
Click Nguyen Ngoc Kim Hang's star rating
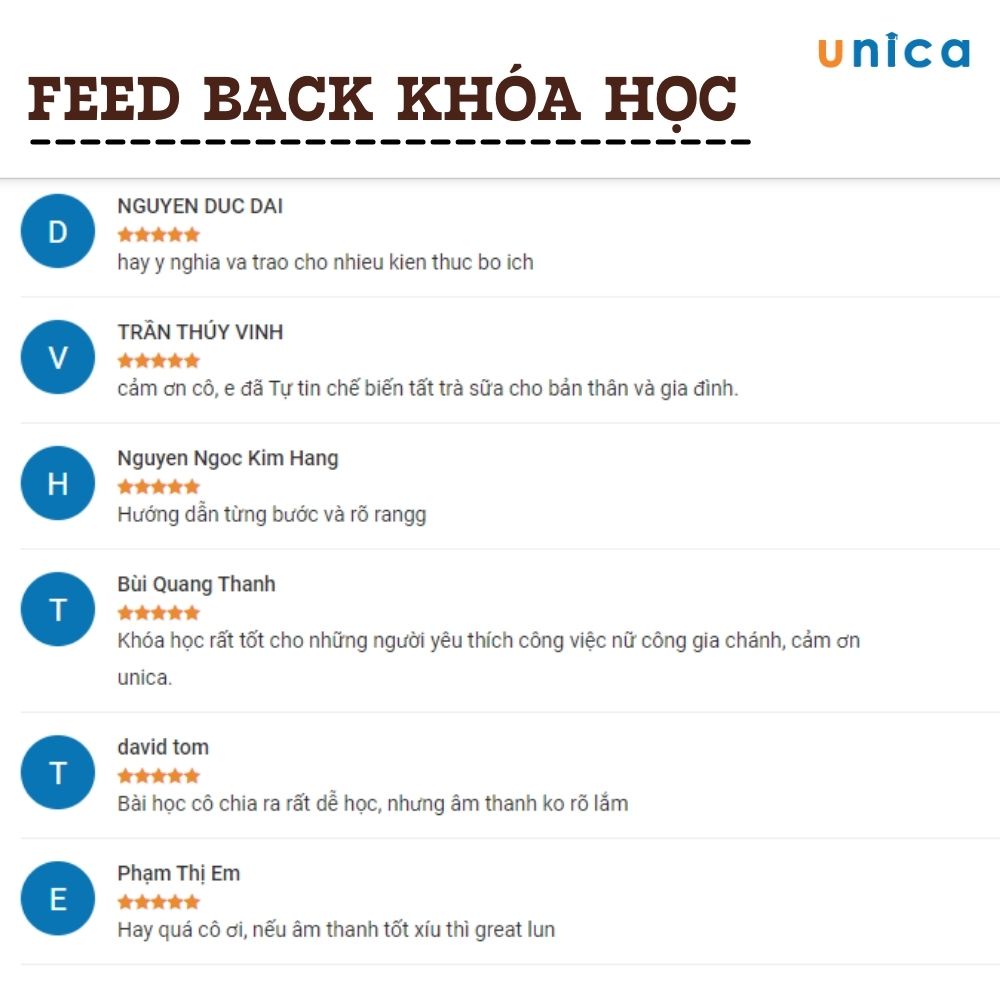[x=158, y=487]
